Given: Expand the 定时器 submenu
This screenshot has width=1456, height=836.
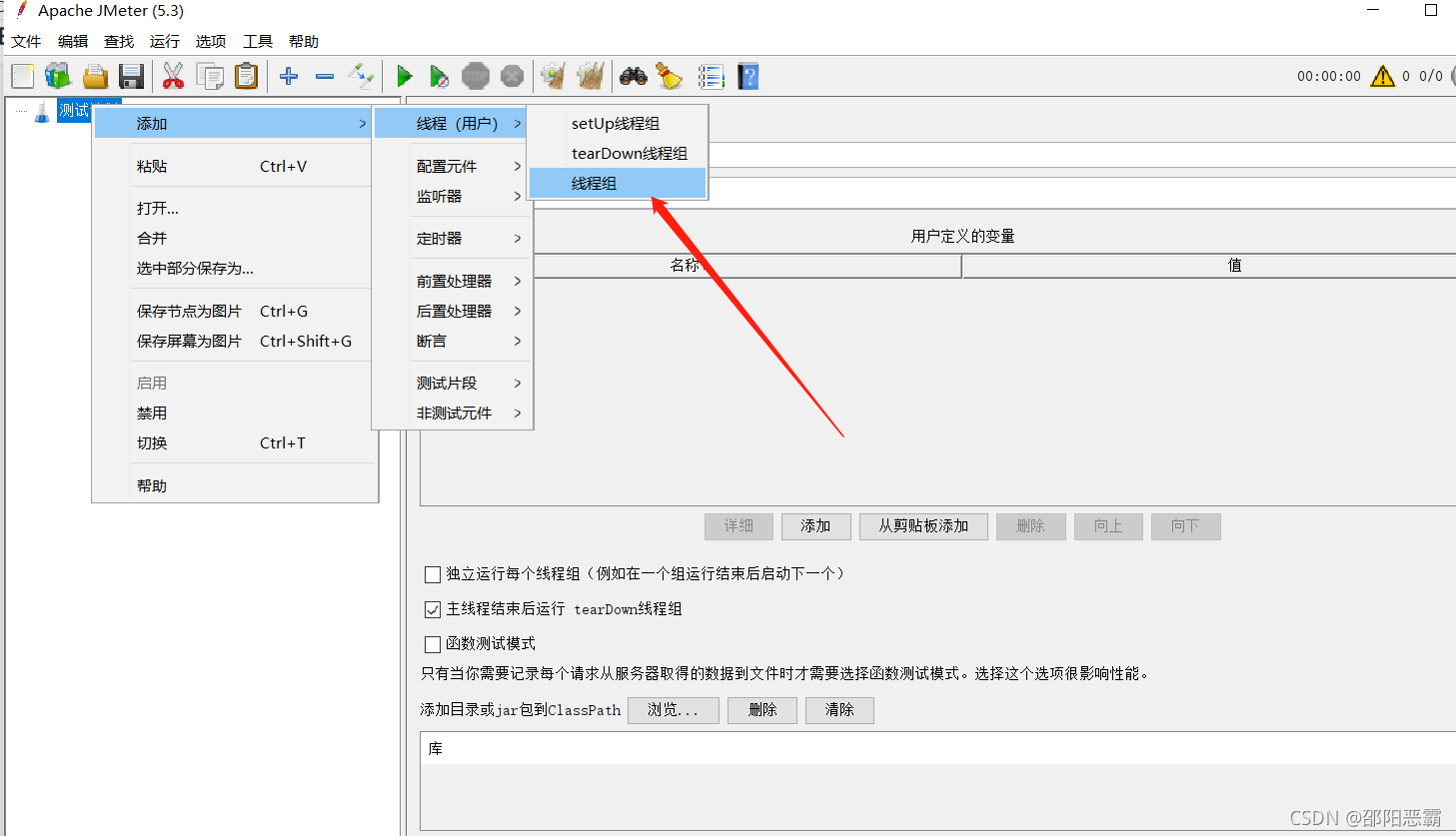Looking at the screenshot, I should point(451,238).
